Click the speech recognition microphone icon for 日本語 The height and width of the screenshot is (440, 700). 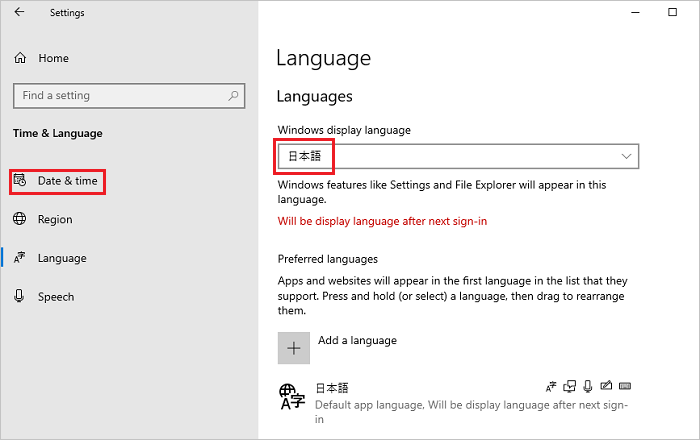click(588, 386)
